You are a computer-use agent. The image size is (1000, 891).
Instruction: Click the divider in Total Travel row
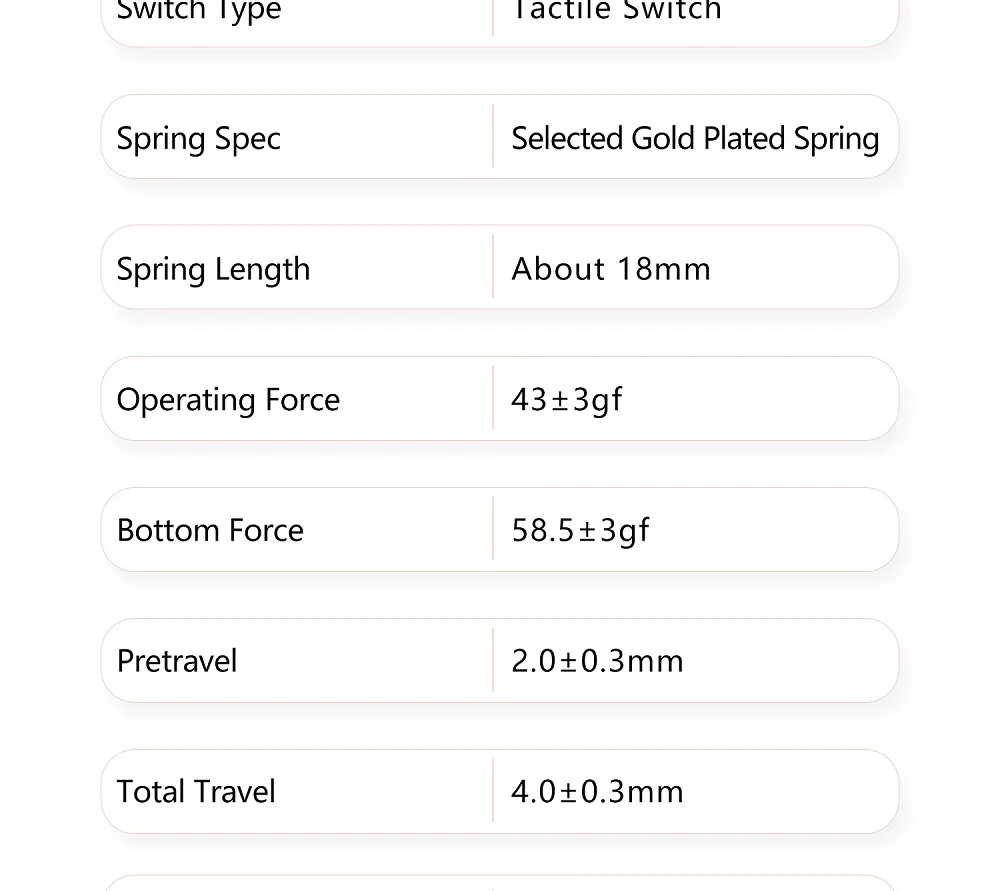click(x=493, y=790)
